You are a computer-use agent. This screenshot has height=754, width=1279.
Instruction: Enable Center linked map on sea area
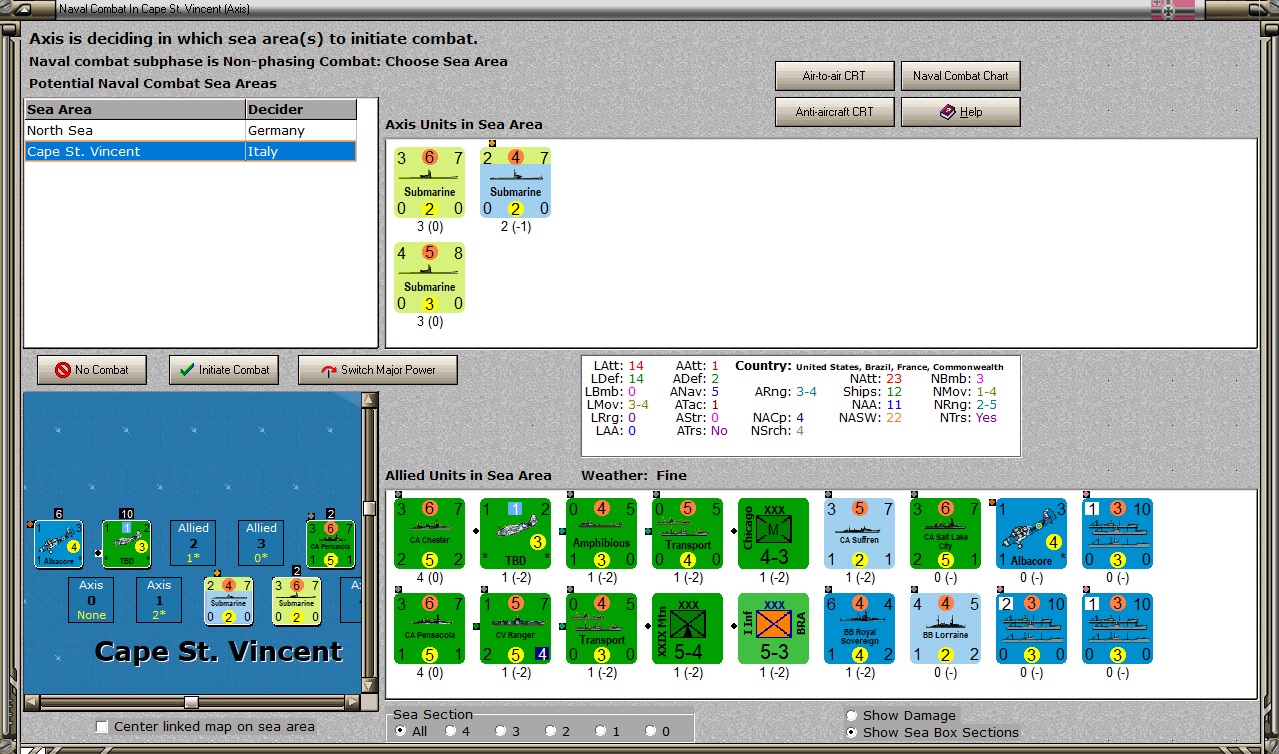(x=102, y=727)
